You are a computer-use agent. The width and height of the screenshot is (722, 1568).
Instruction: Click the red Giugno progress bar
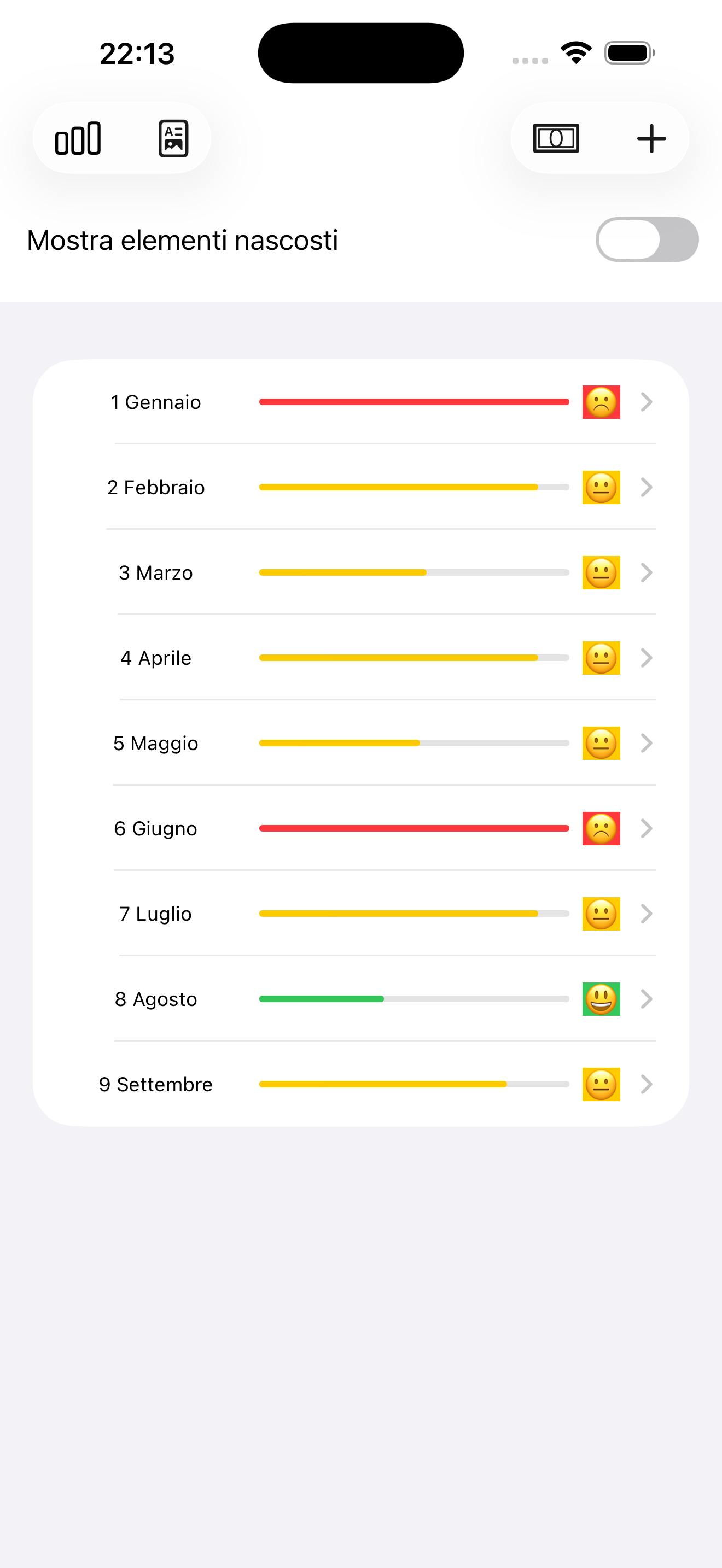pyautogui.click(x=414, y=828)
